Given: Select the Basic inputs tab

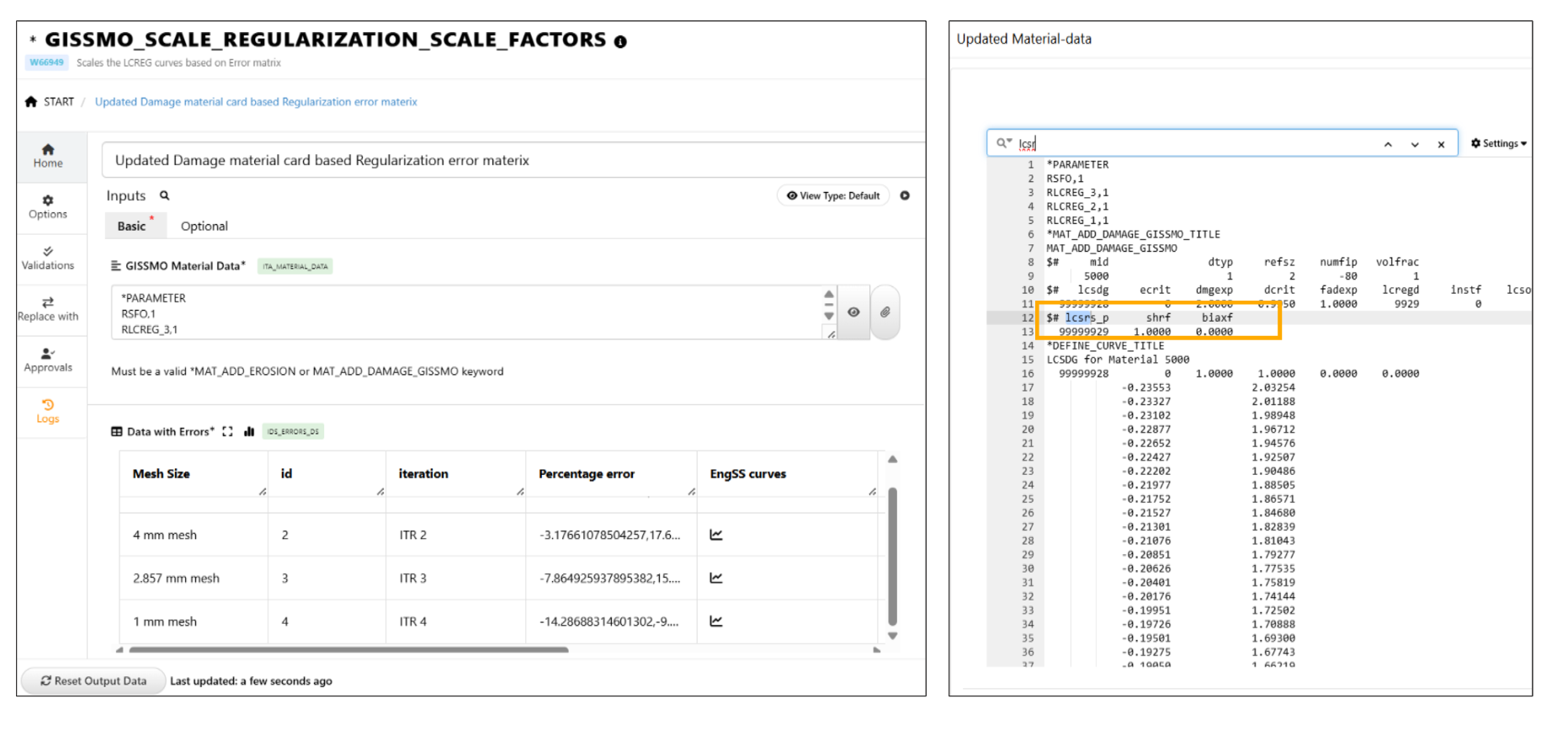Looking at the screenshot, I should pos(132,226).
